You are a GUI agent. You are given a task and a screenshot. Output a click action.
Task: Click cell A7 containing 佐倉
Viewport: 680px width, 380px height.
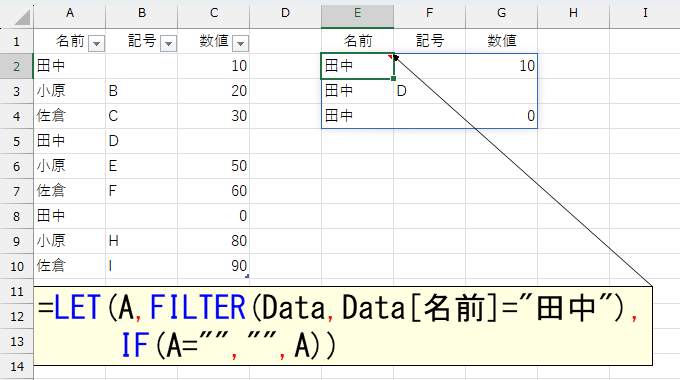click(x=69, y=191)
